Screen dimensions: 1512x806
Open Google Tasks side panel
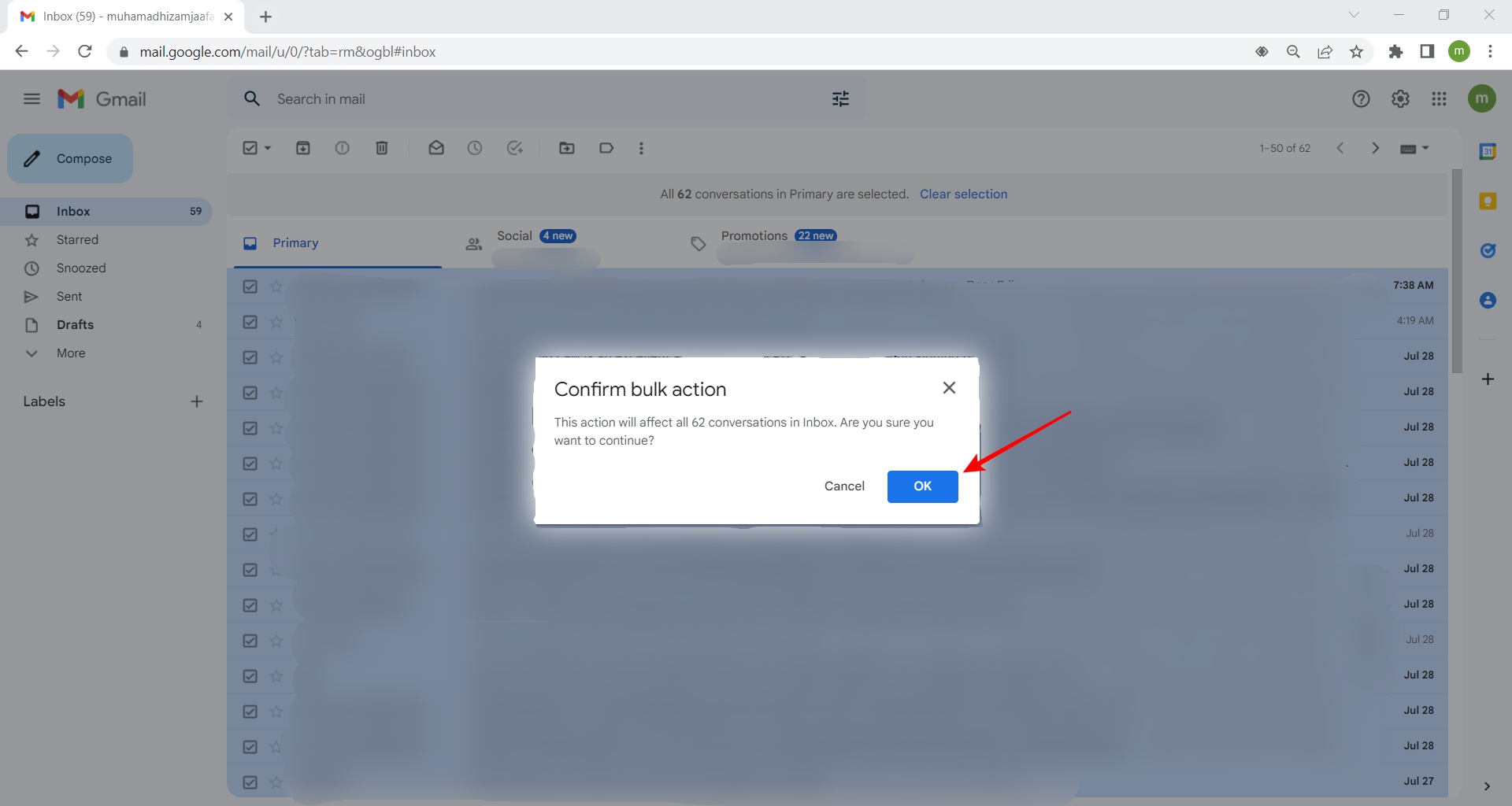pyautogui.click(x=1488, y=251)
